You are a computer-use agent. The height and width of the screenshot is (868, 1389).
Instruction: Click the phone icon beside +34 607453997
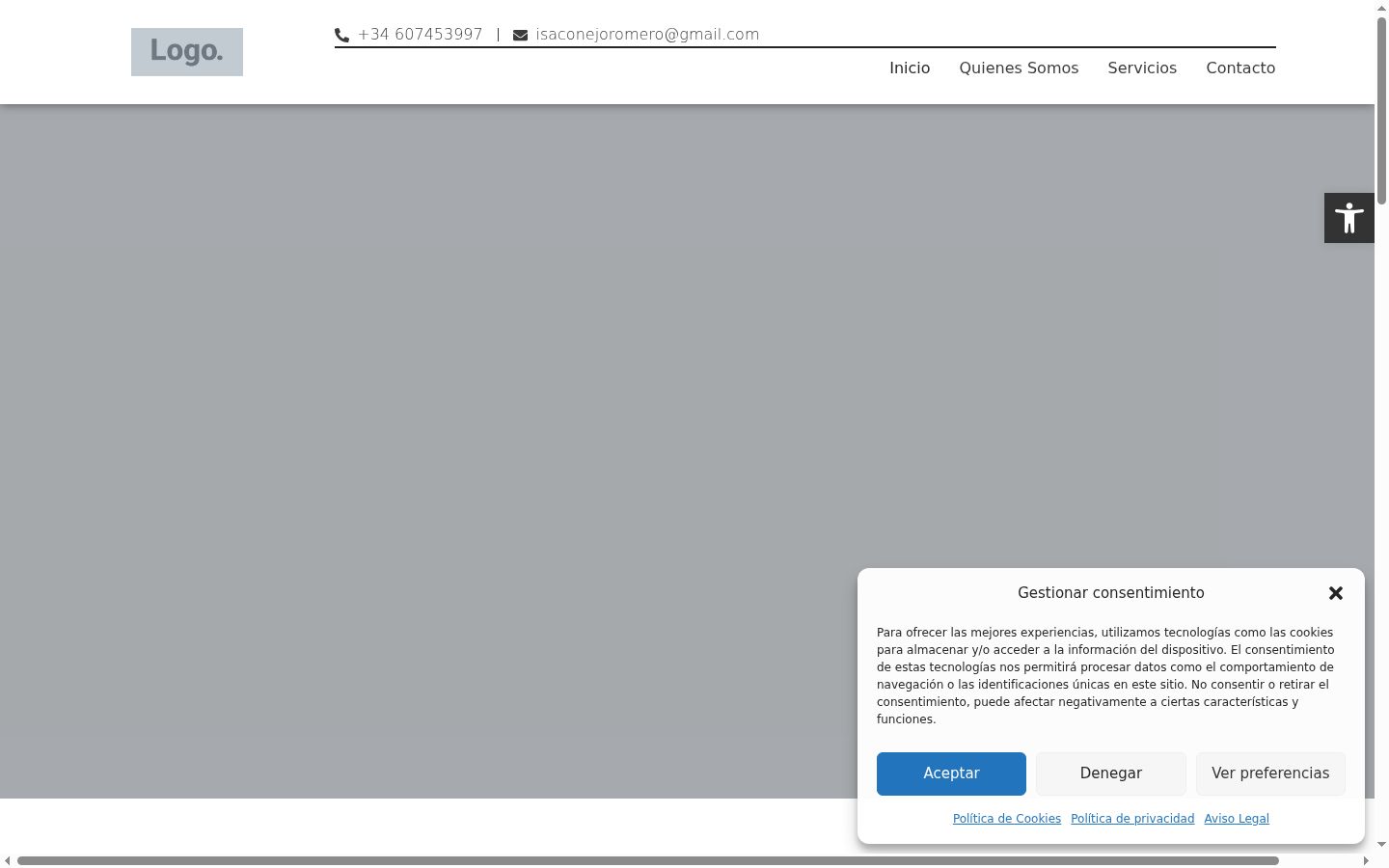[x=341, y=36]
